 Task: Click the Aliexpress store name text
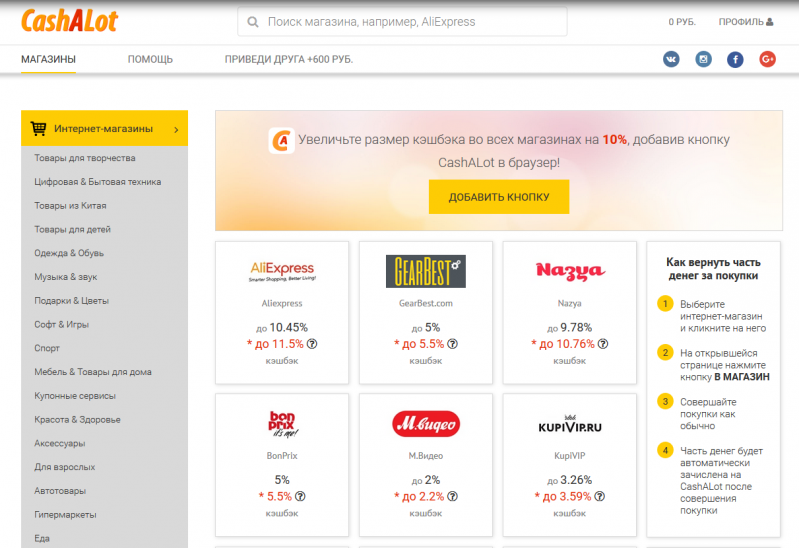pos(282,303)
